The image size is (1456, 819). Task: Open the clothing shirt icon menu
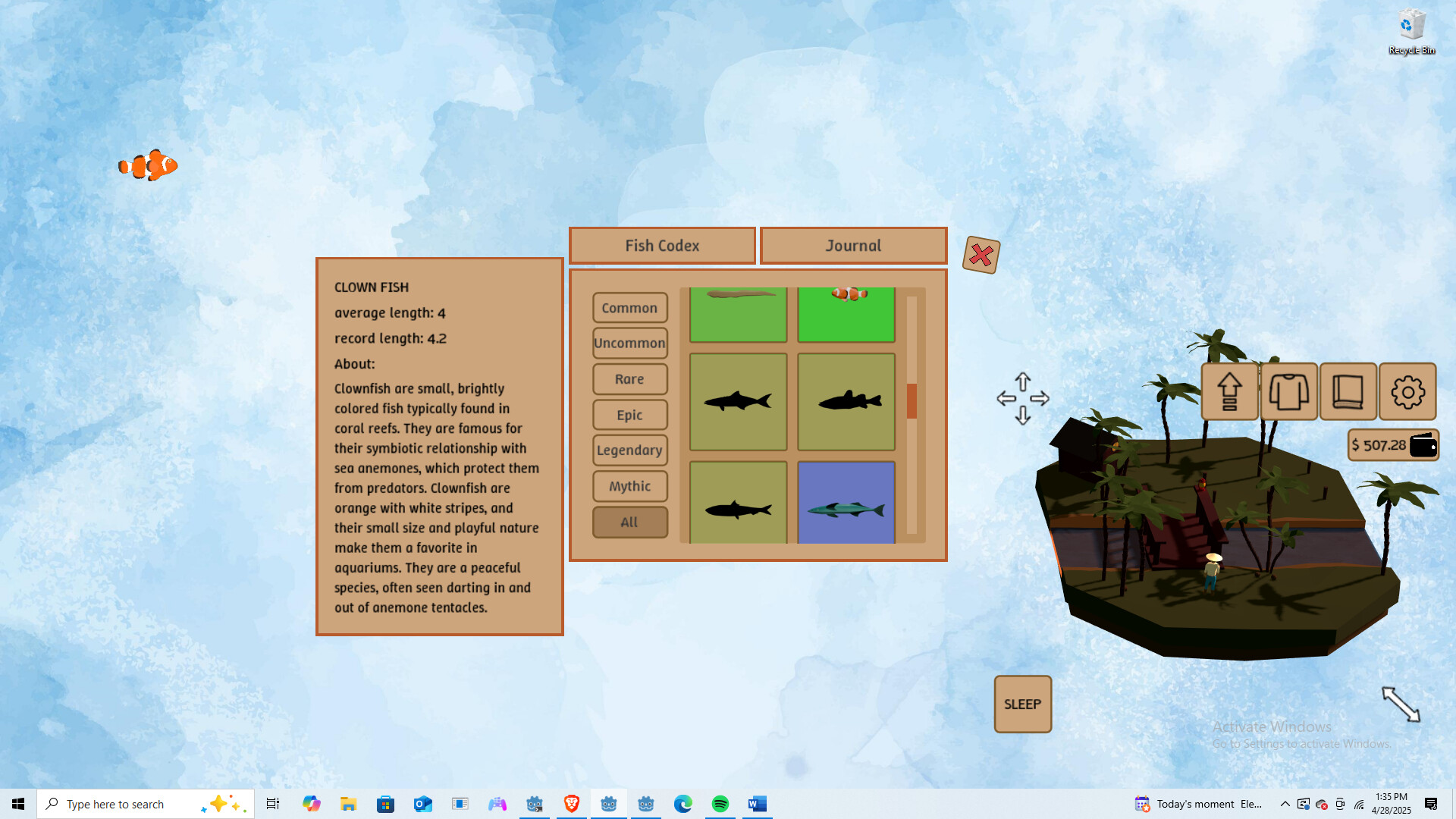pos(1288,392)
